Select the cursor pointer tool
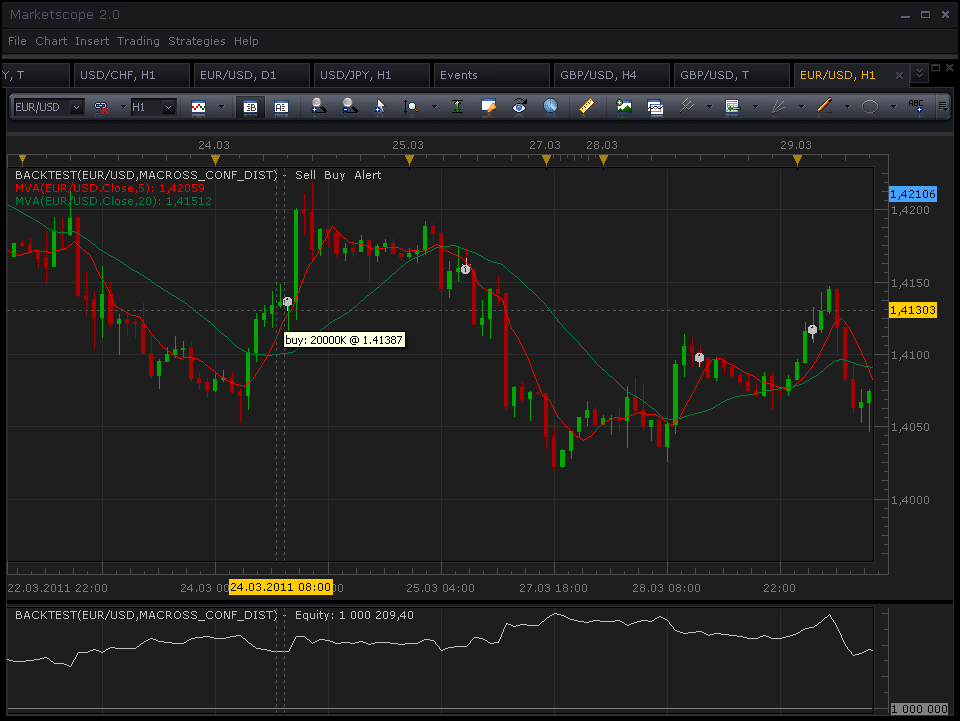The image size is (960, 721). click(380, 106)
